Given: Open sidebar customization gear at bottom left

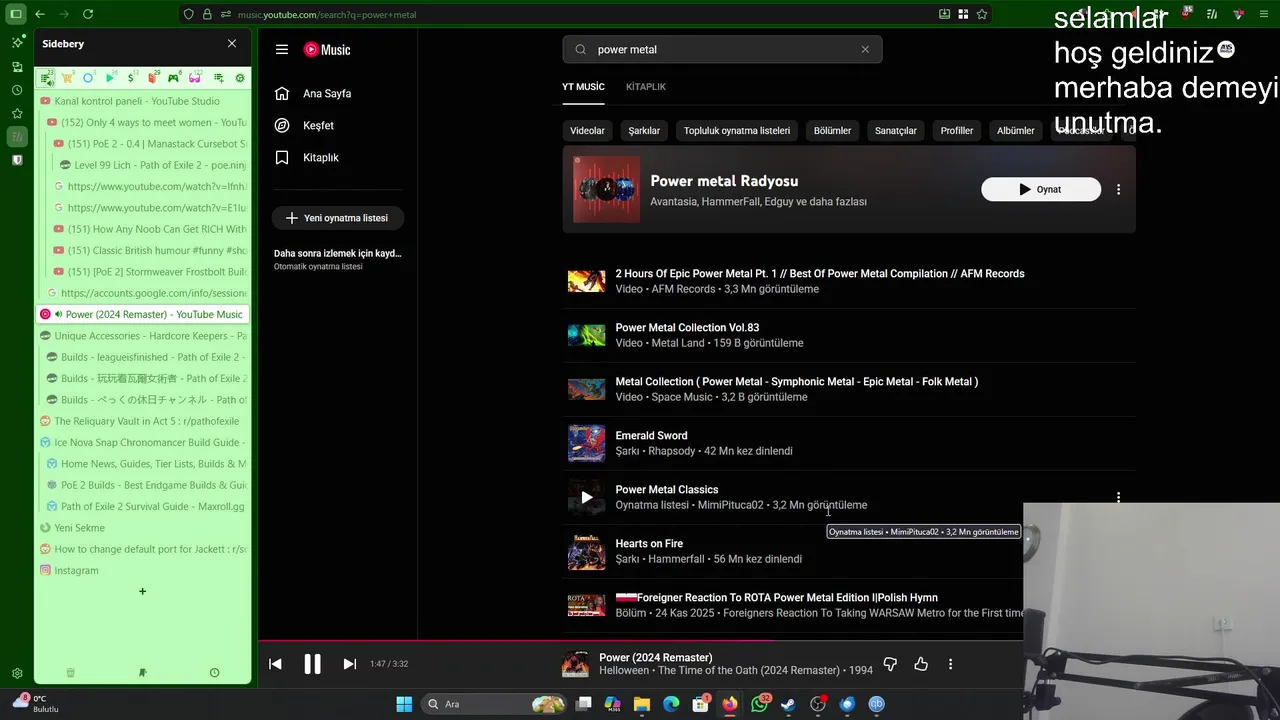Looking at the screenshot, I should pyautogui.click(x=17, y=674).
